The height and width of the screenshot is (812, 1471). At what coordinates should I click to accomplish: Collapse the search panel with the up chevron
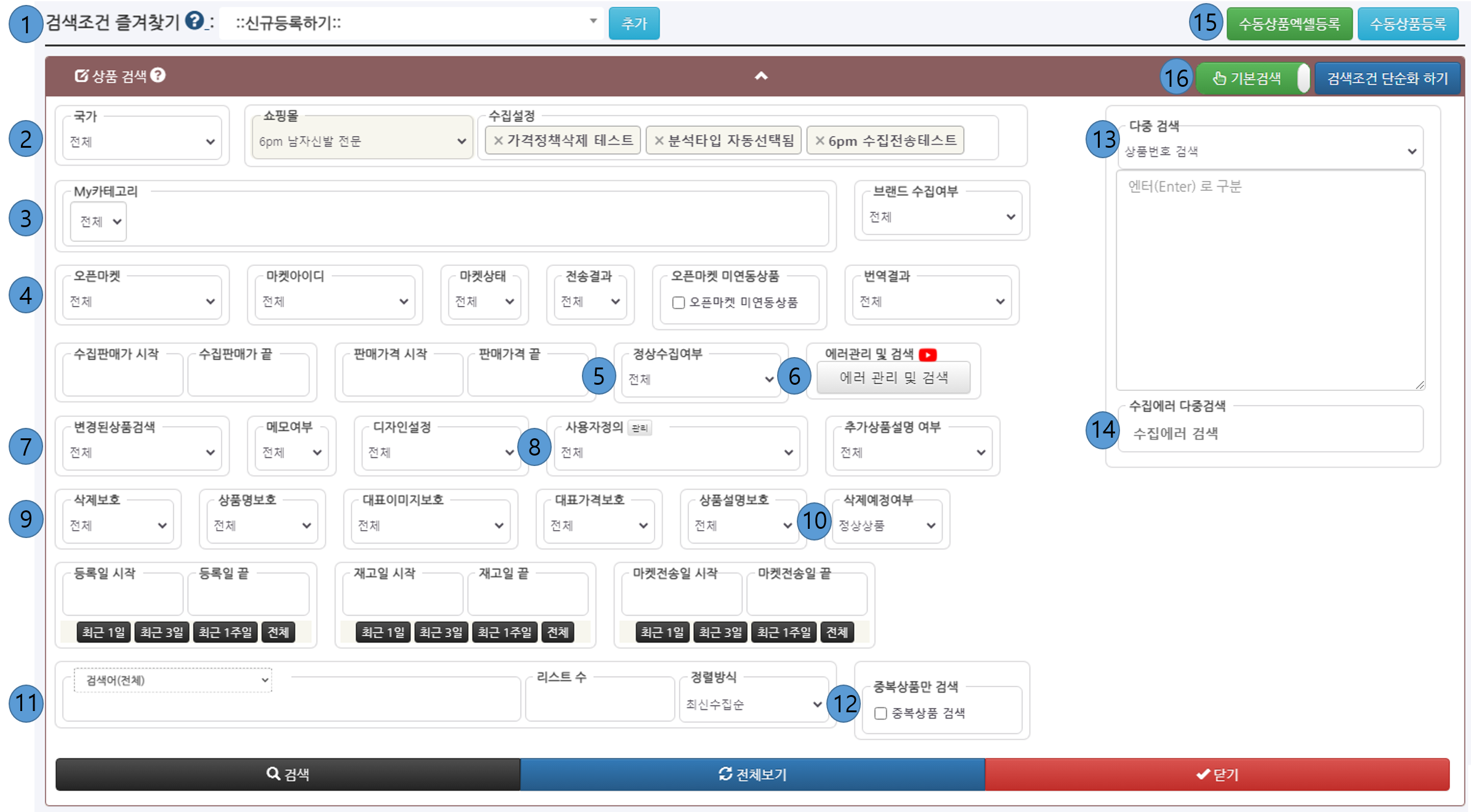click(761, 76)
